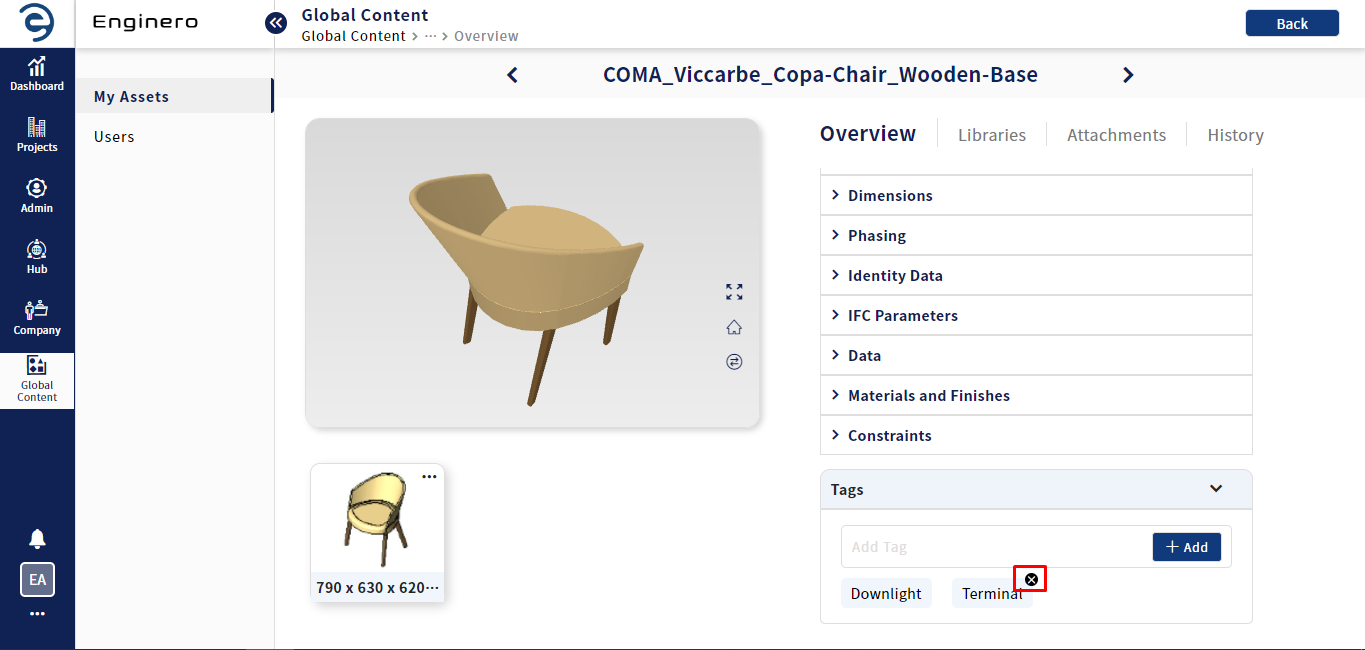Viewport: 1365px width, 650px height.
Task: Open the Hub sidebar icon
Action: pyautogui.click(x=37, y=258)
